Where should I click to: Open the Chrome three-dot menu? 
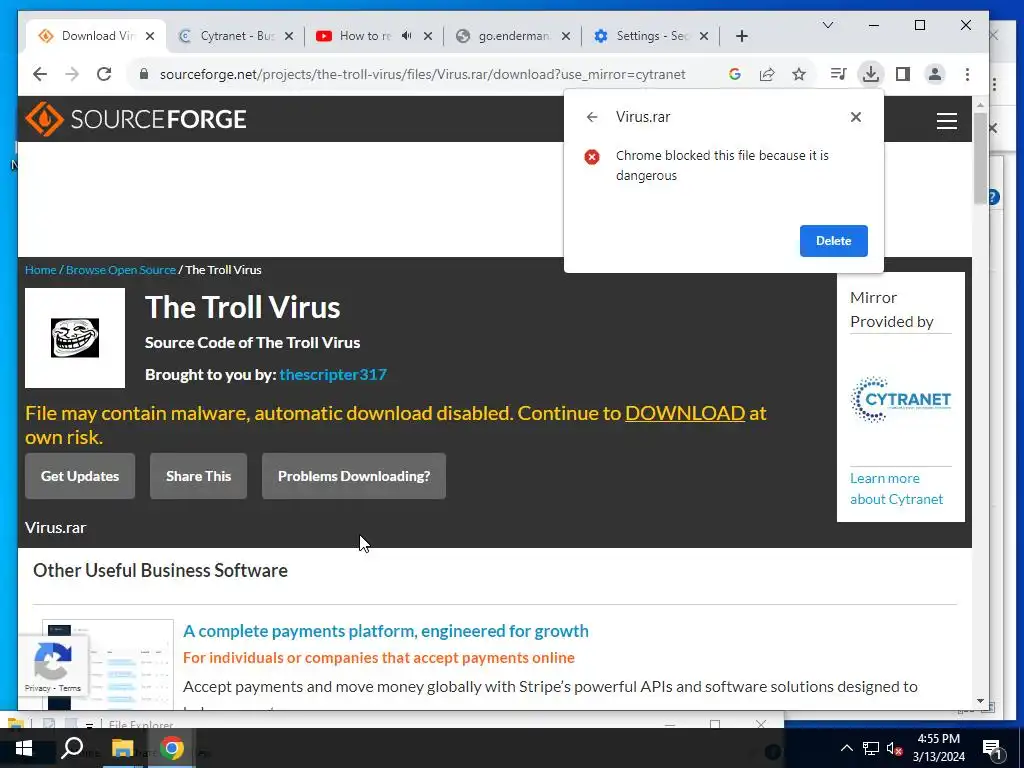[967, 74]
